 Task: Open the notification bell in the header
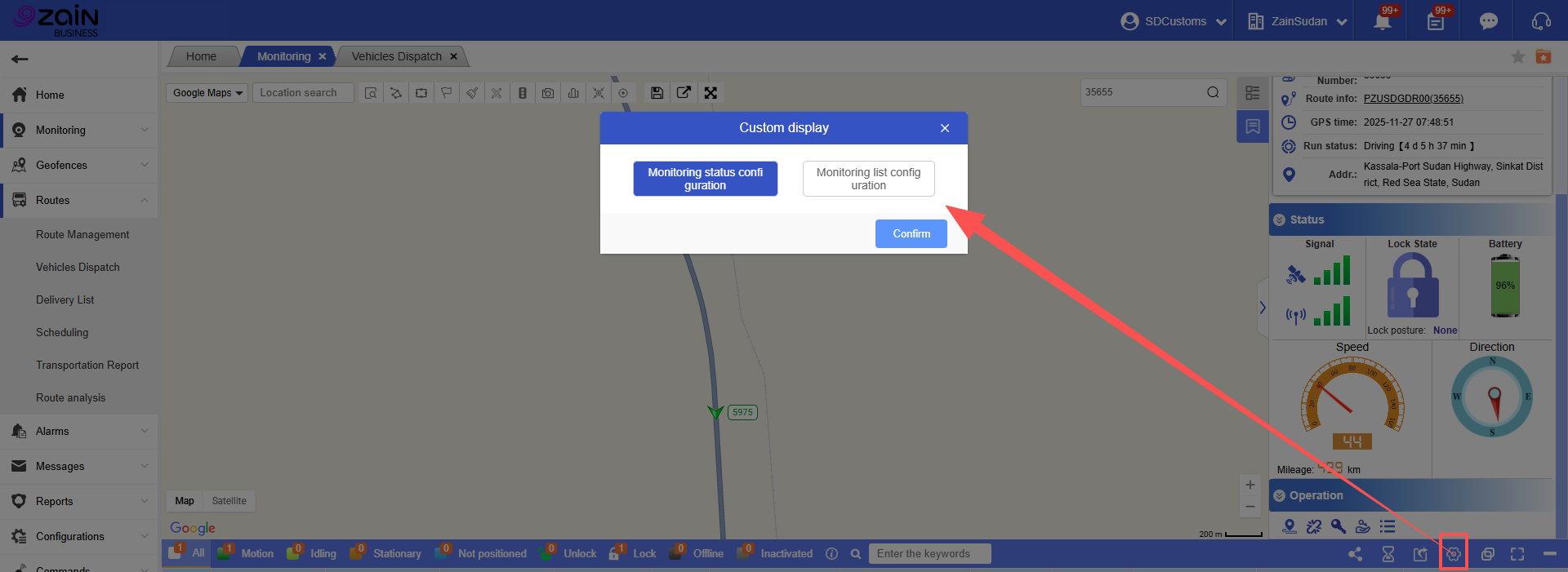[x=1382, y=21]
